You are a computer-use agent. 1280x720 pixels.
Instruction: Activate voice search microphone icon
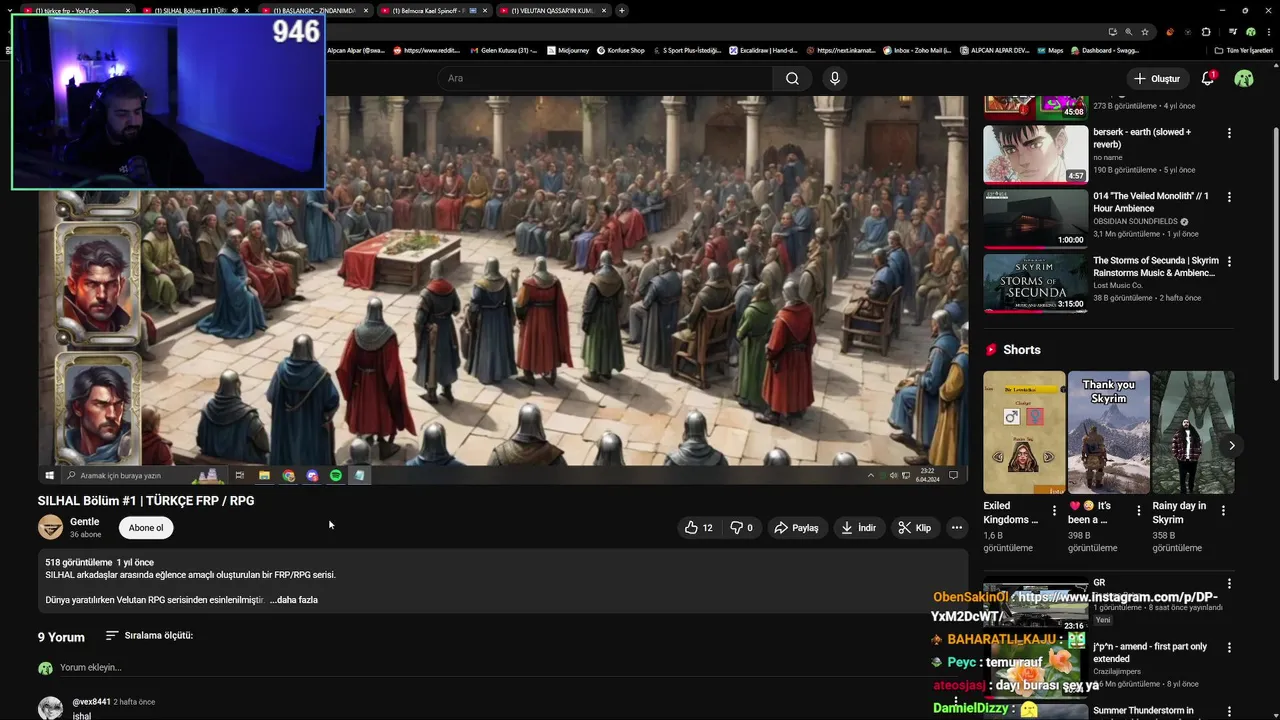pos(835,78)
